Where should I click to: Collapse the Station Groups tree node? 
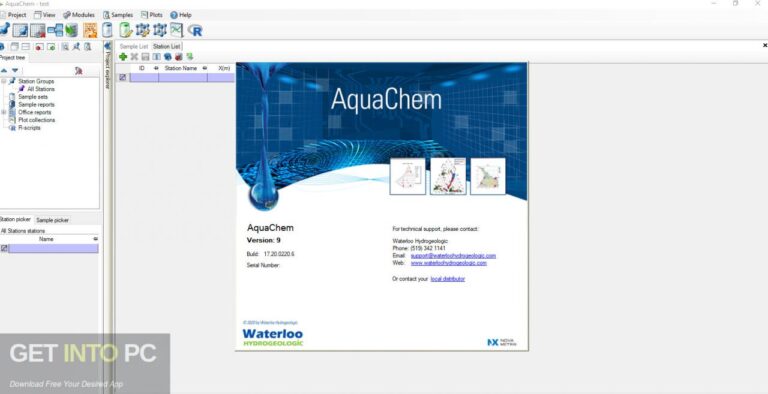(x=3, y=81)
